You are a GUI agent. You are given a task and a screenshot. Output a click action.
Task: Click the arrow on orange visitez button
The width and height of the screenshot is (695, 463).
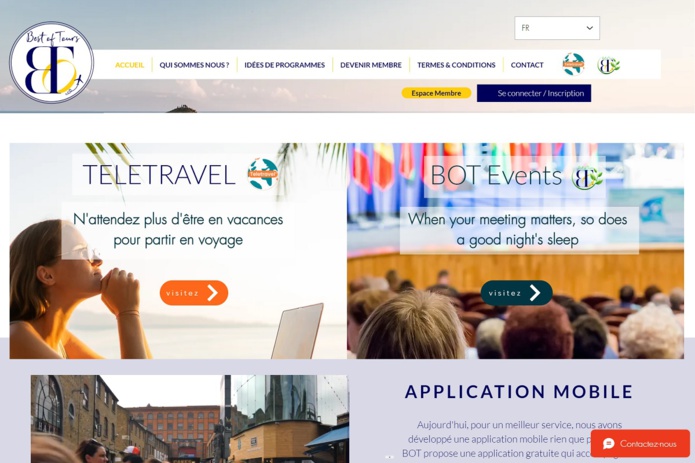[213, 293]
